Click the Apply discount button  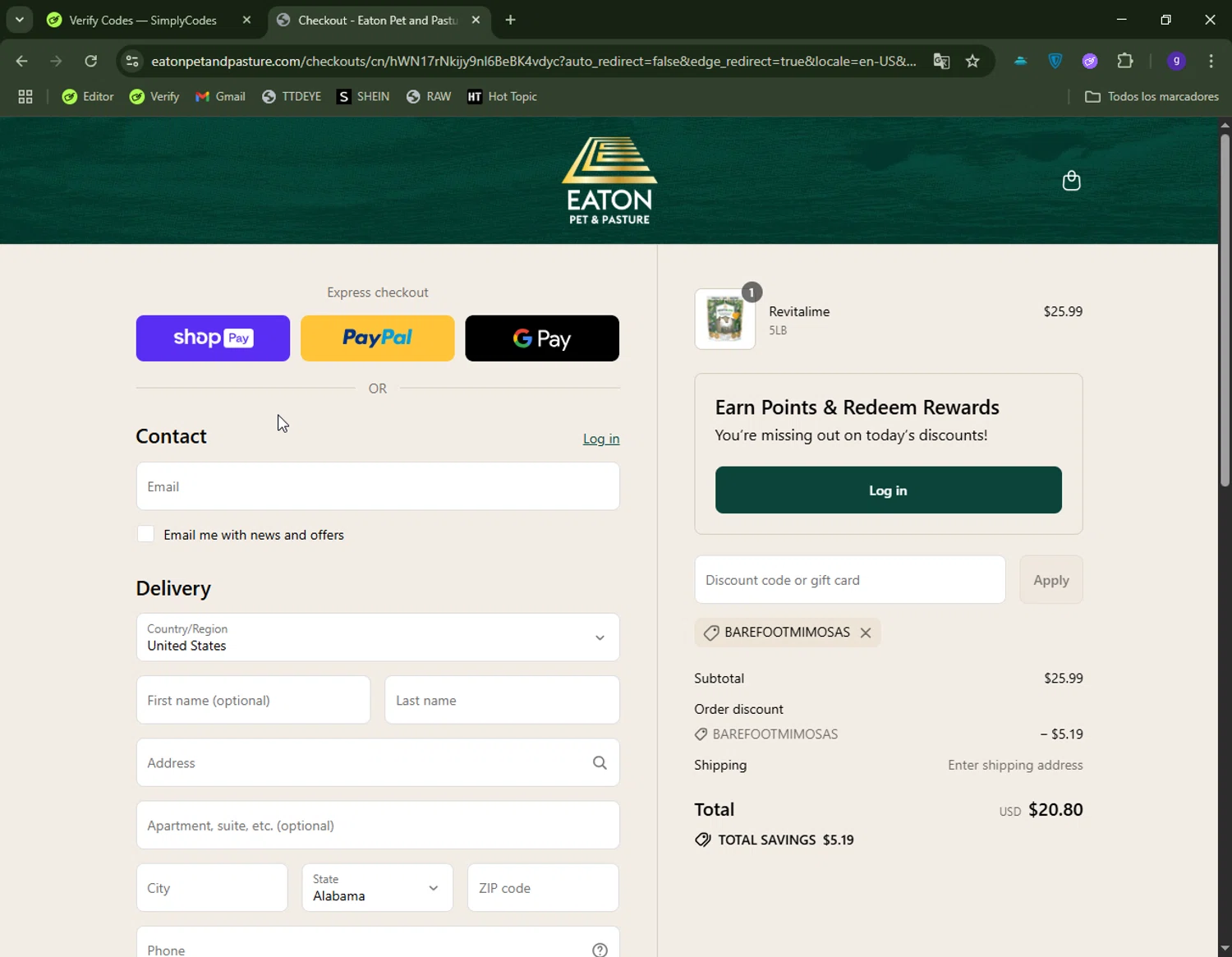click(x=1051, y=580)
